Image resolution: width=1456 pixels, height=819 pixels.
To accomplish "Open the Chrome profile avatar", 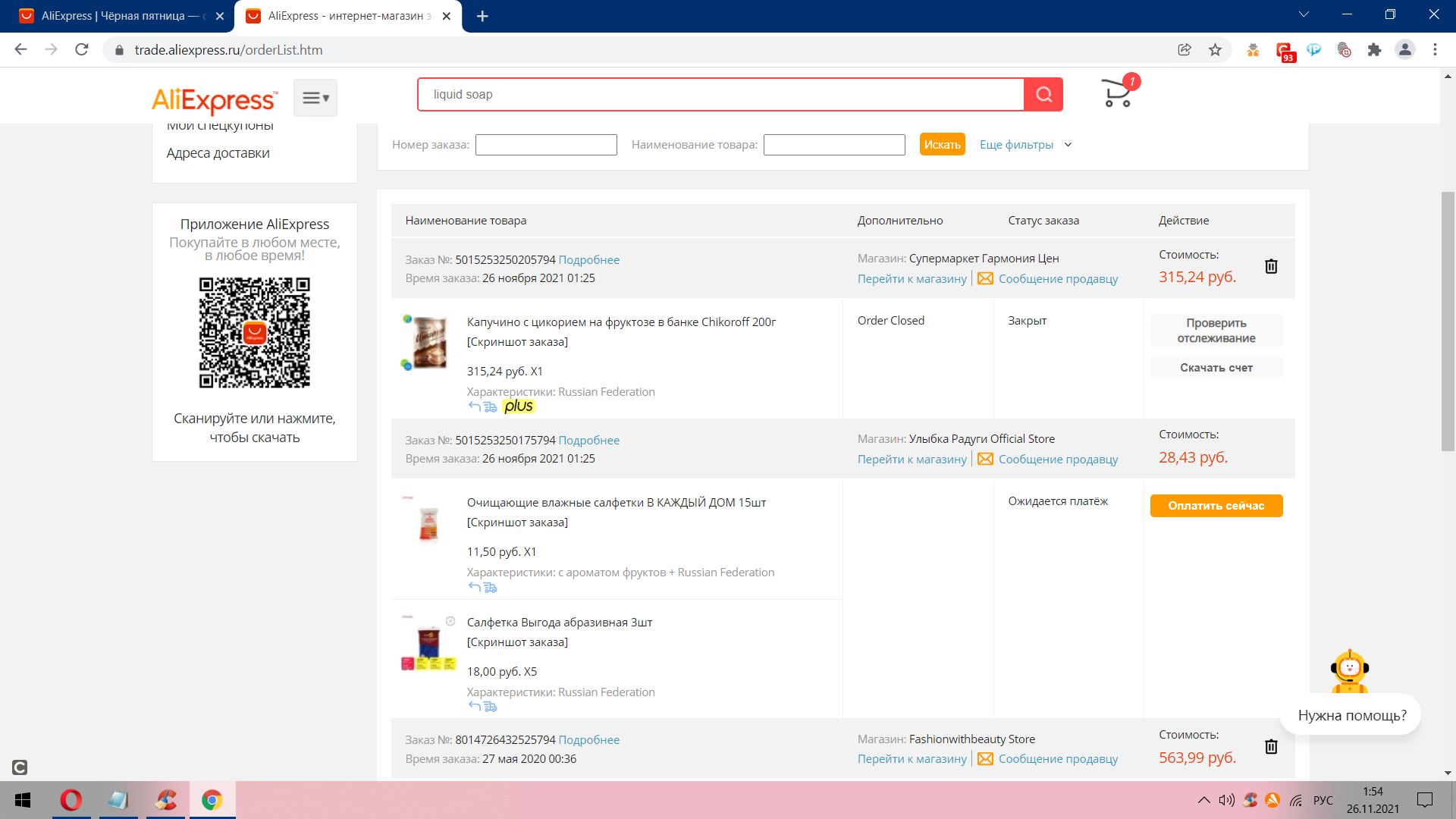I will [x=1405, y=49].
